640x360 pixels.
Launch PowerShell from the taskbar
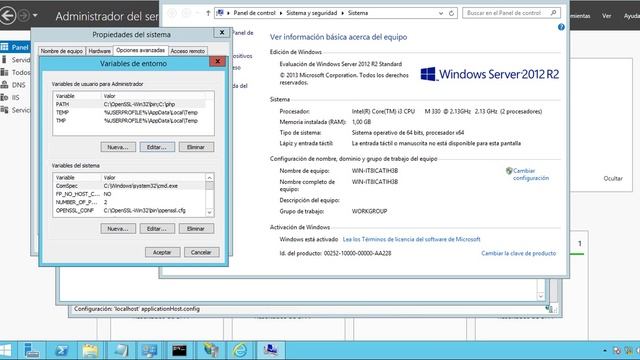click(61, 350)
